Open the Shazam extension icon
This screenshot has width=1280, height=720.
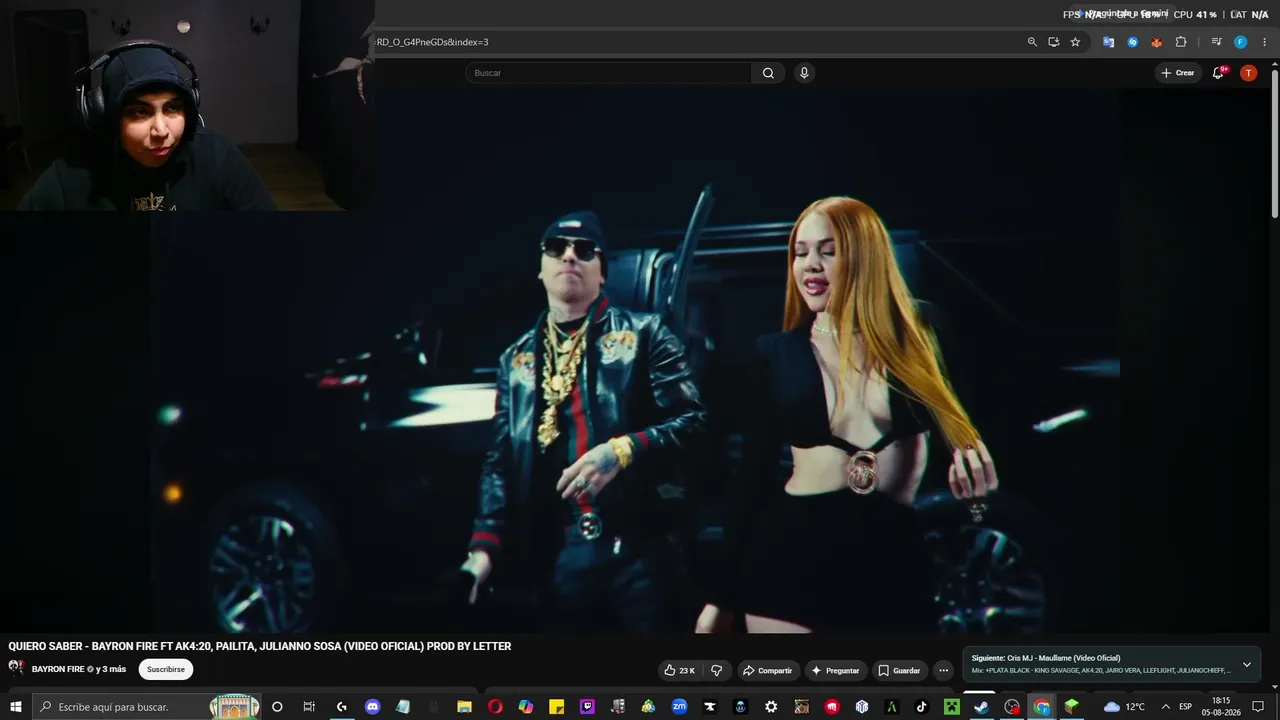pos(1132,42)
